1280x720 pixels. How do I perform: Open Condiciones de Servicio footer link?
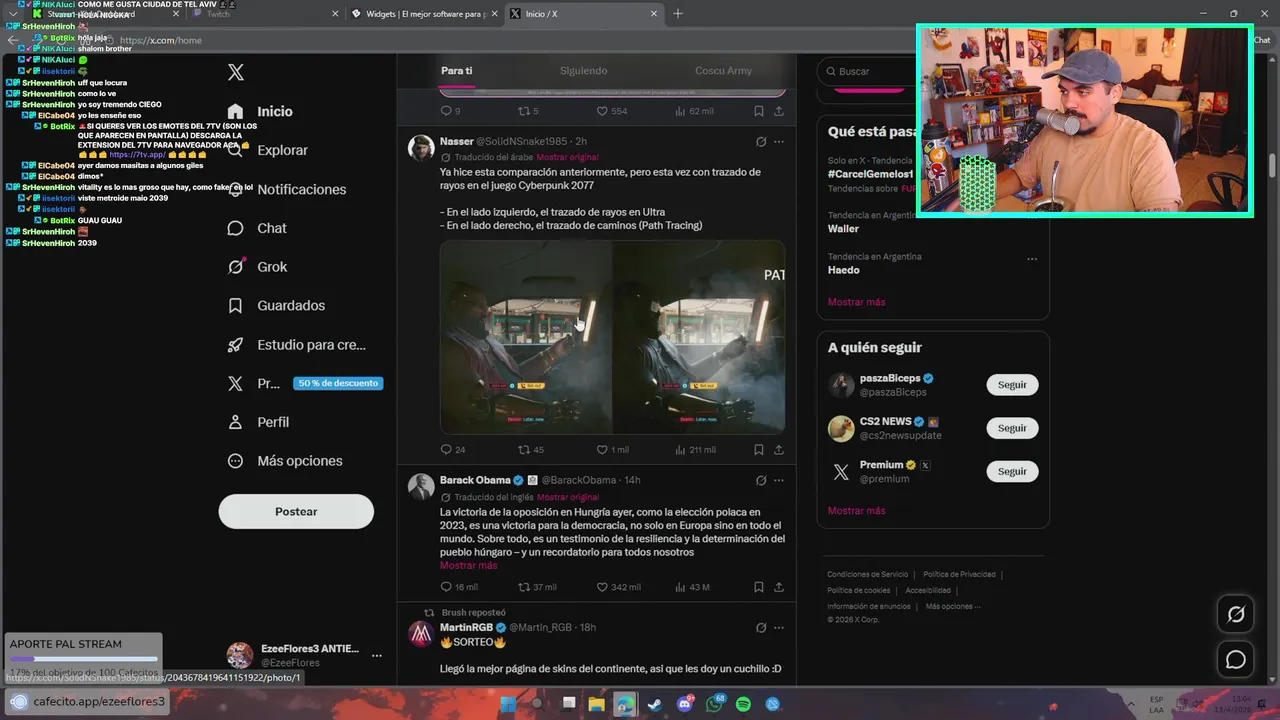coord(867,575)
